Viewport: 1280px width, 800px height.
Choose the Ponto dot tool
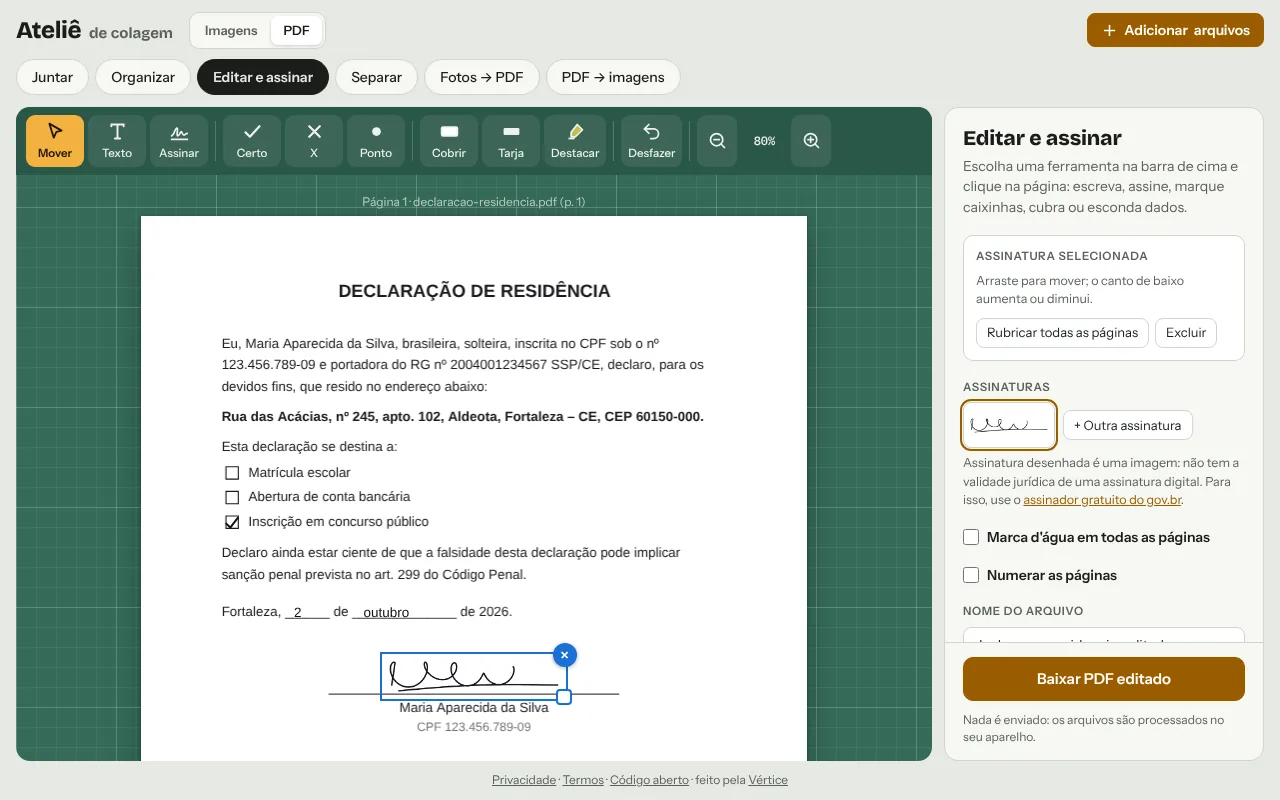click(376, 141)
